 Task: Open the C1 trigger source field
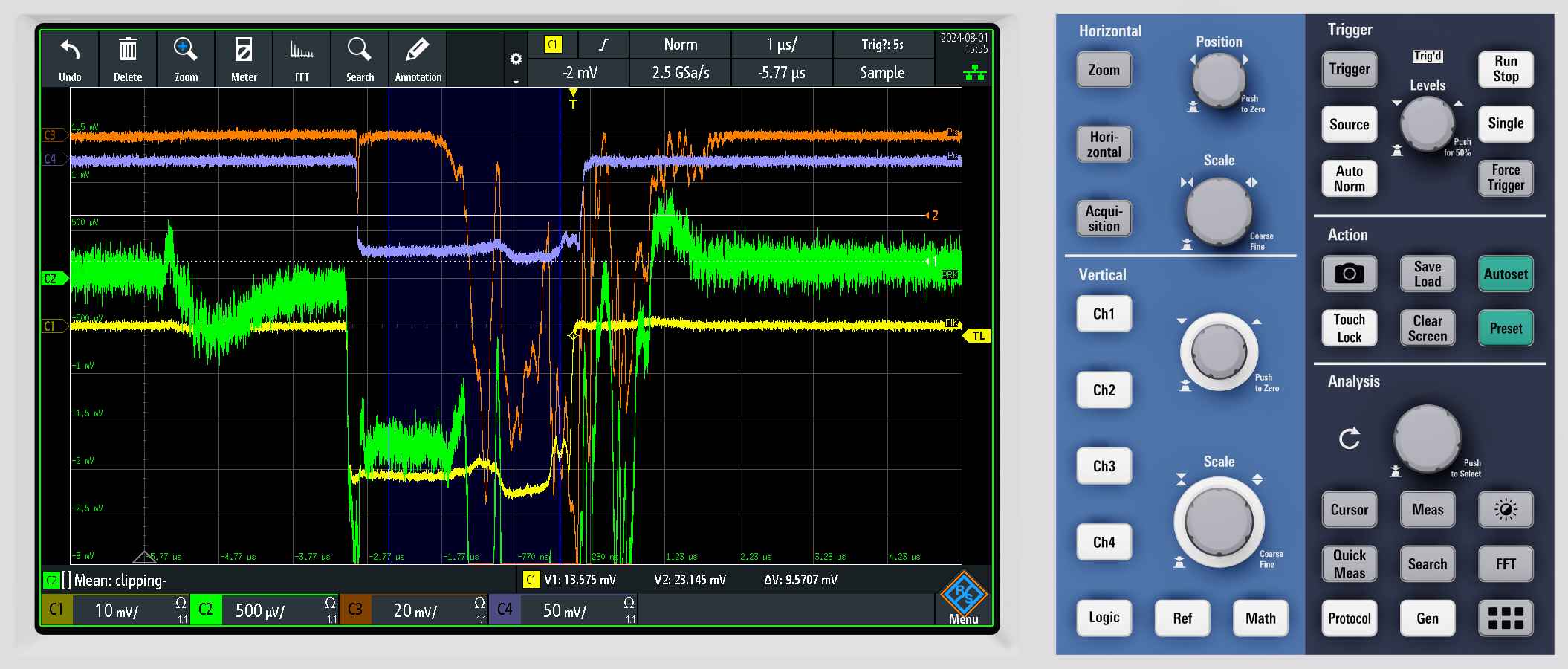[553, 45]
